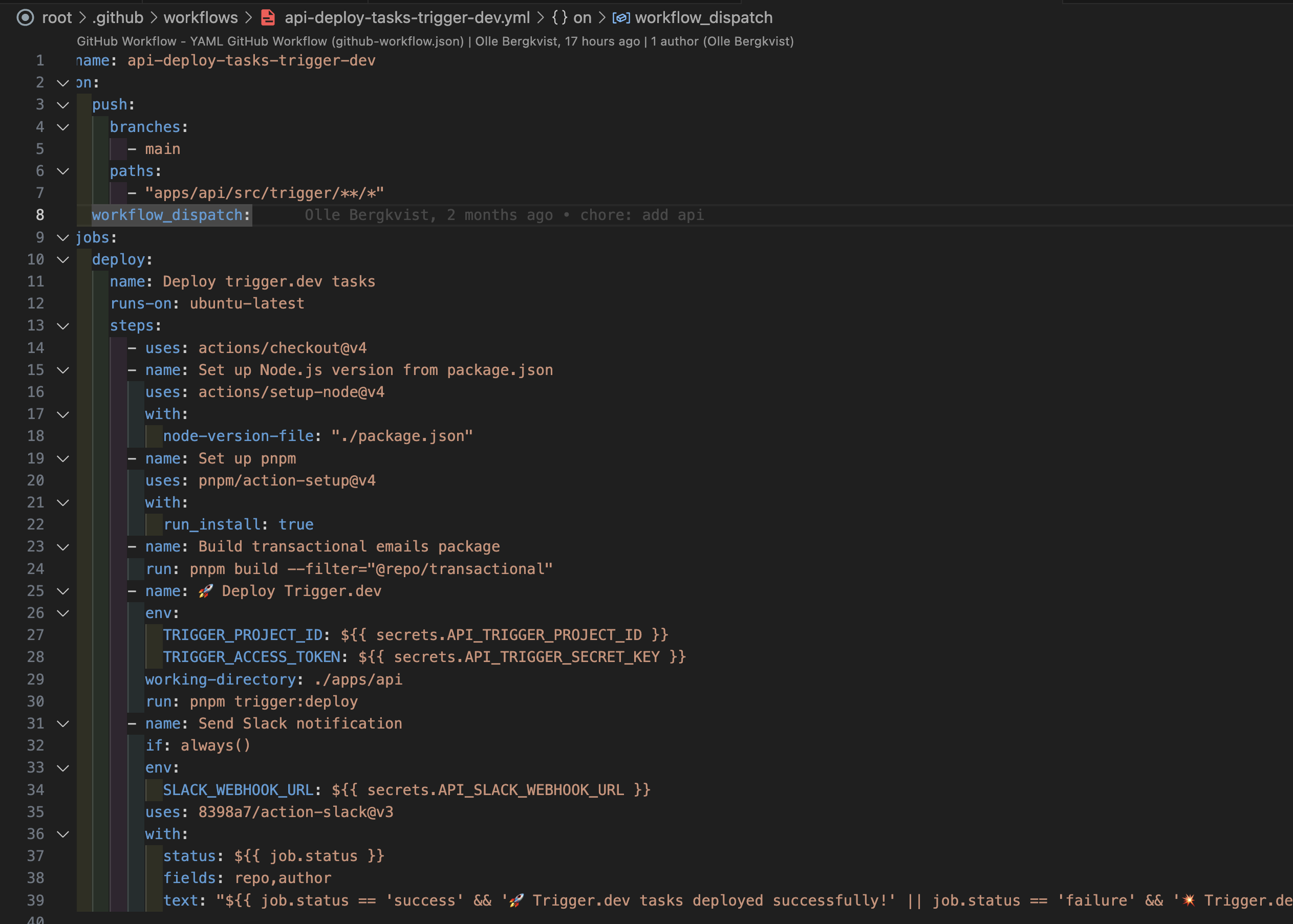
Task: Fold the 'env:' block at line 26
Action: (63, 613)
